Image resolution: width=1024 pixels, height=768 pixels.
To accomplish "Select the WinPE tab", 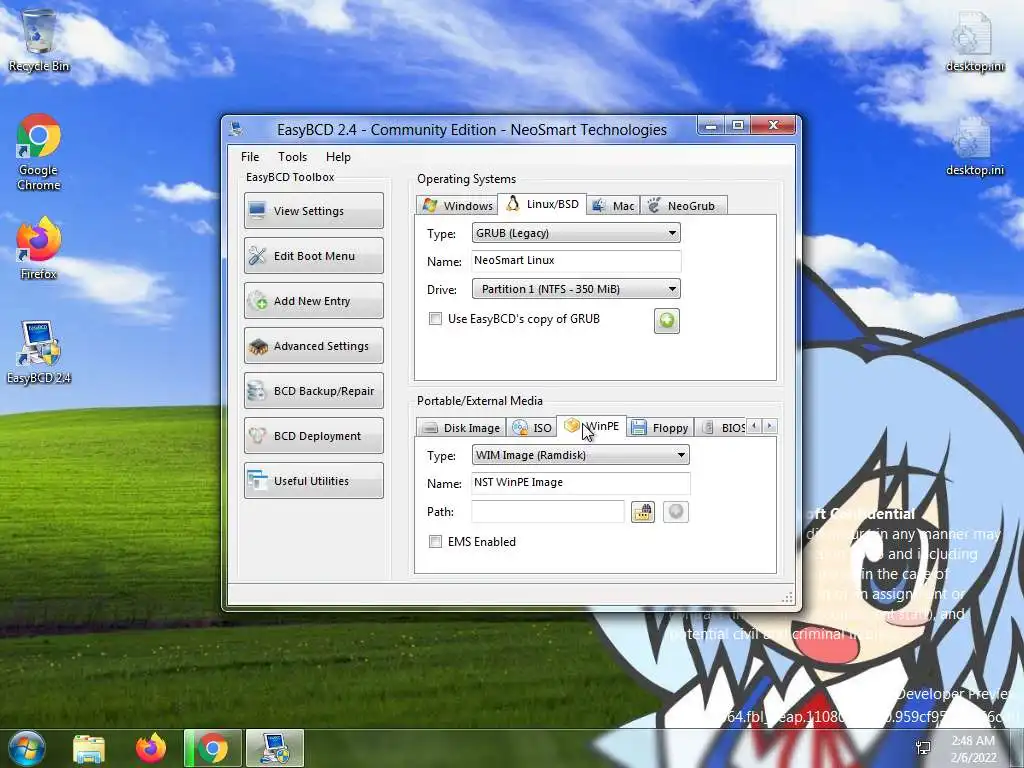I will (x=592, y=426).
